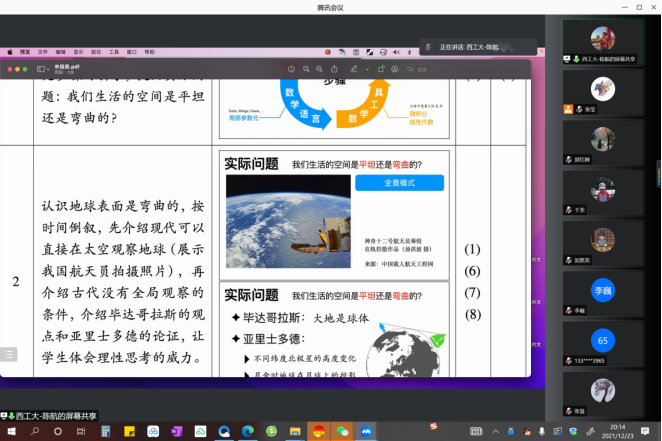Open WeChat from the taskbar
The width and height of the screenshot is (662, 441).
tap(343, 431)
